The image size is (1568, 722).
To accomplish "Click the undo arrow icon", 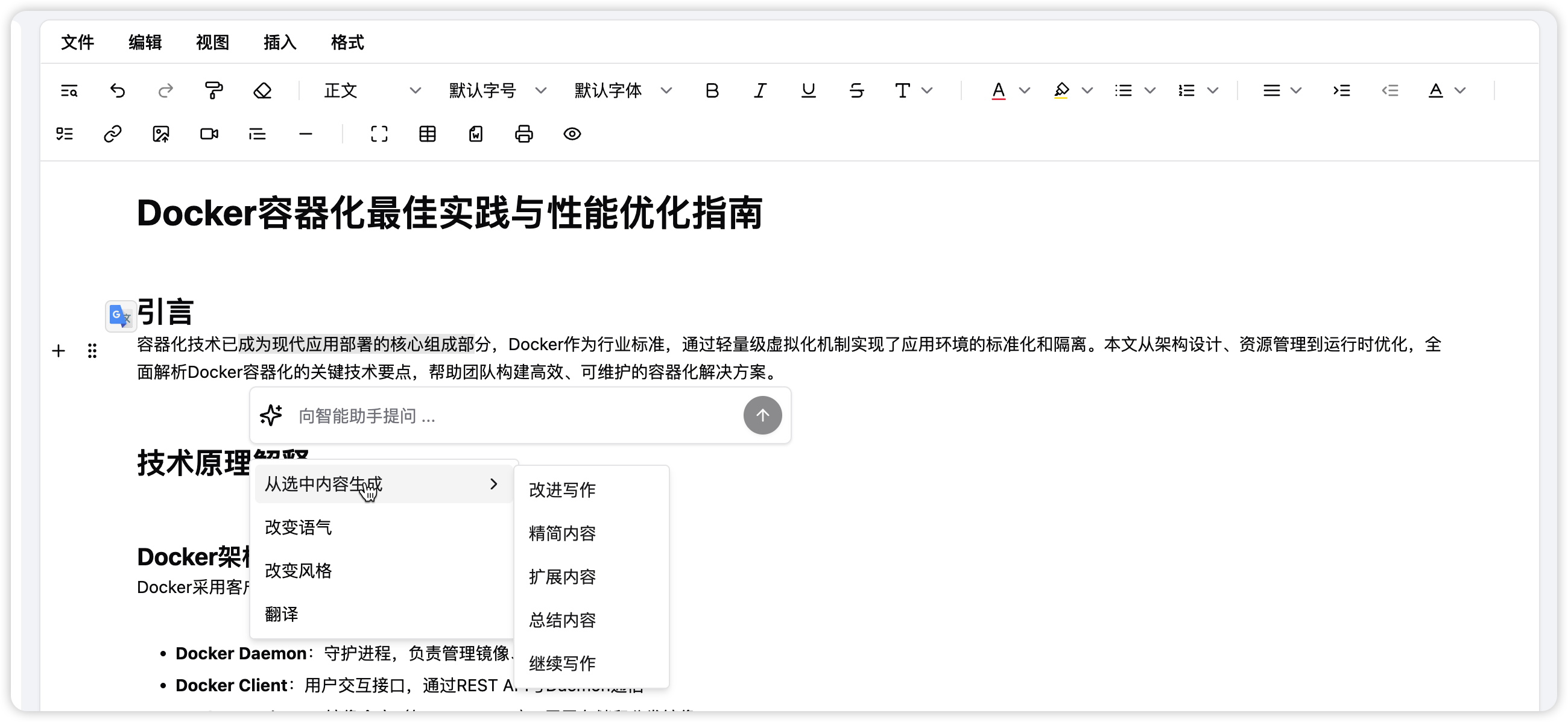I will [x=118, y=90].
